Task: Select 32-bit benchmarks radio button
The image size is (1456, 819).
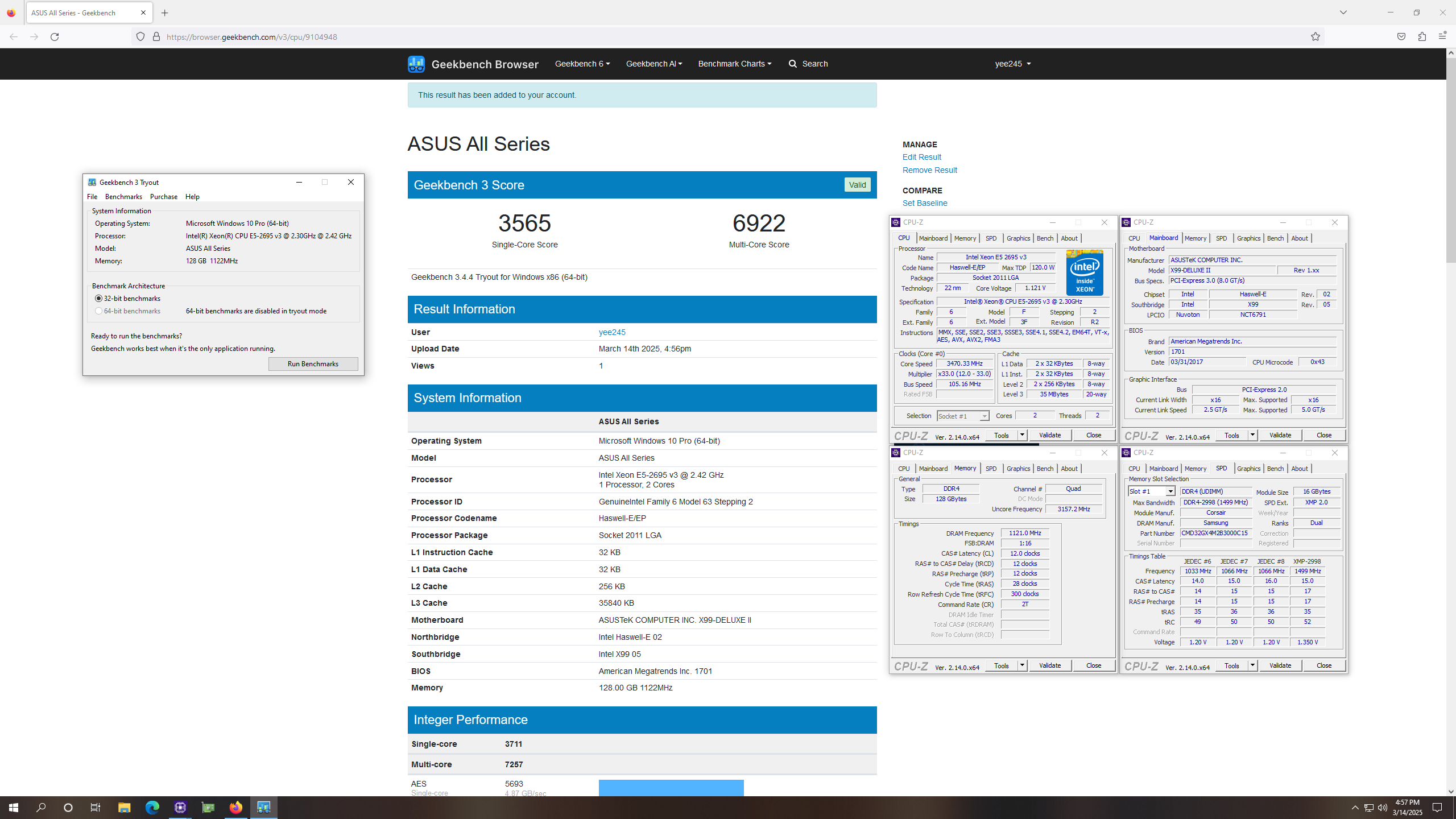Action: (99, 299)
